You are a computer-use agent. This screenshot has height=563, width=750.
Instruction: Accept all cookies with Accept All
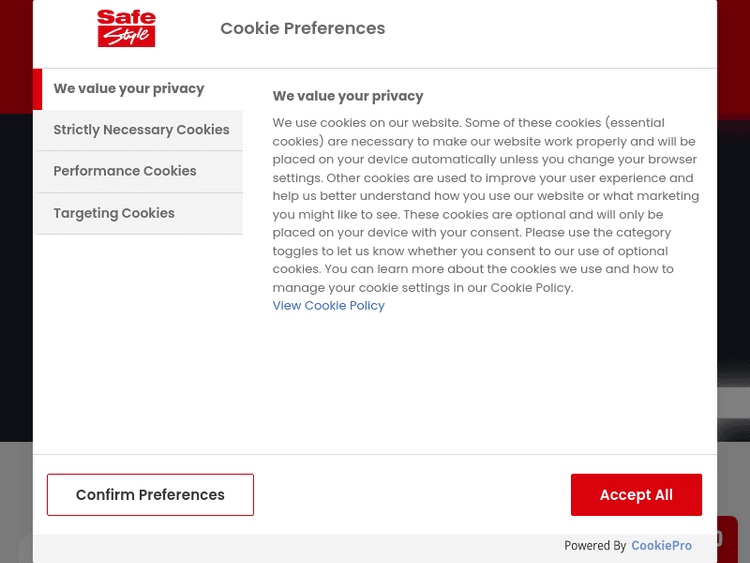click(x=636, y=495)
